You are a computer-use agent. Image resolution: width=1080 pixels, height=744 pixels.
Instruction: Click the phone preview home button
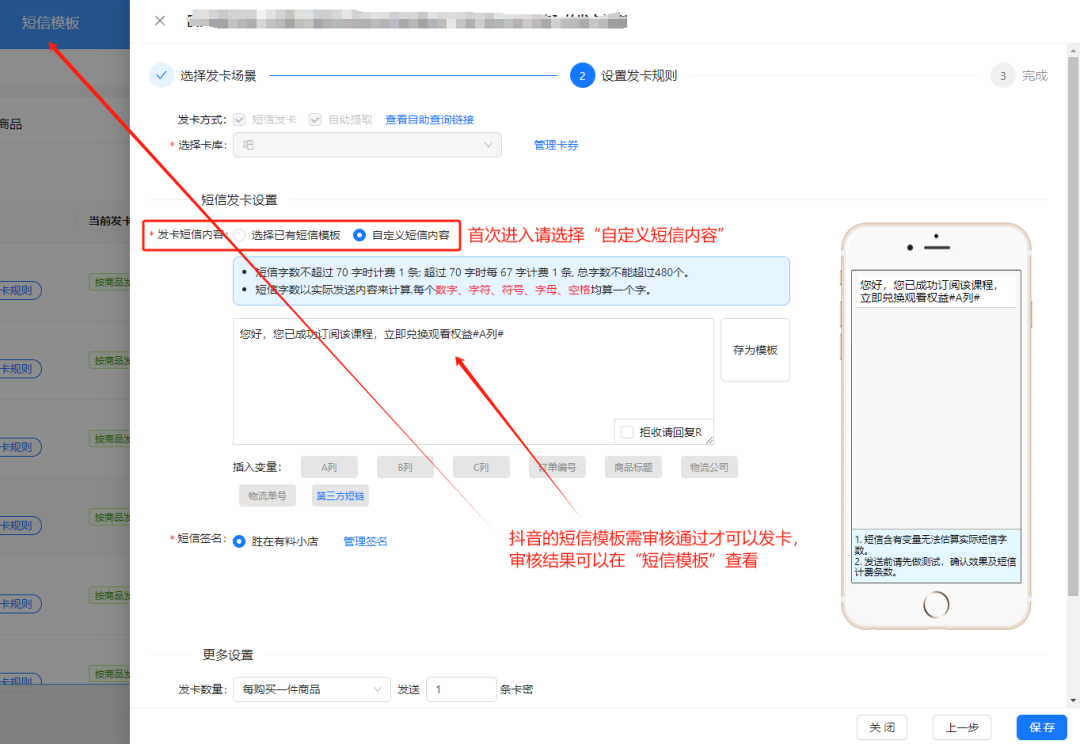[935, 605]
